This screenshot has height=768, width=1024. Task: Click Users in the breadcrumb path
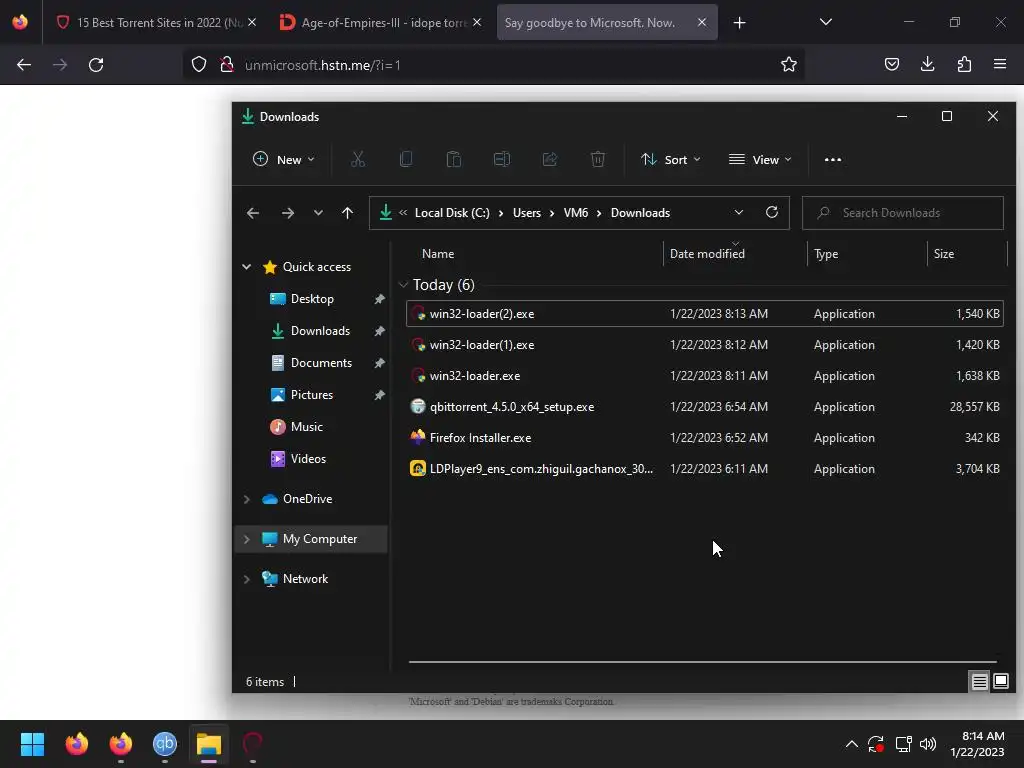pos(527,213)
